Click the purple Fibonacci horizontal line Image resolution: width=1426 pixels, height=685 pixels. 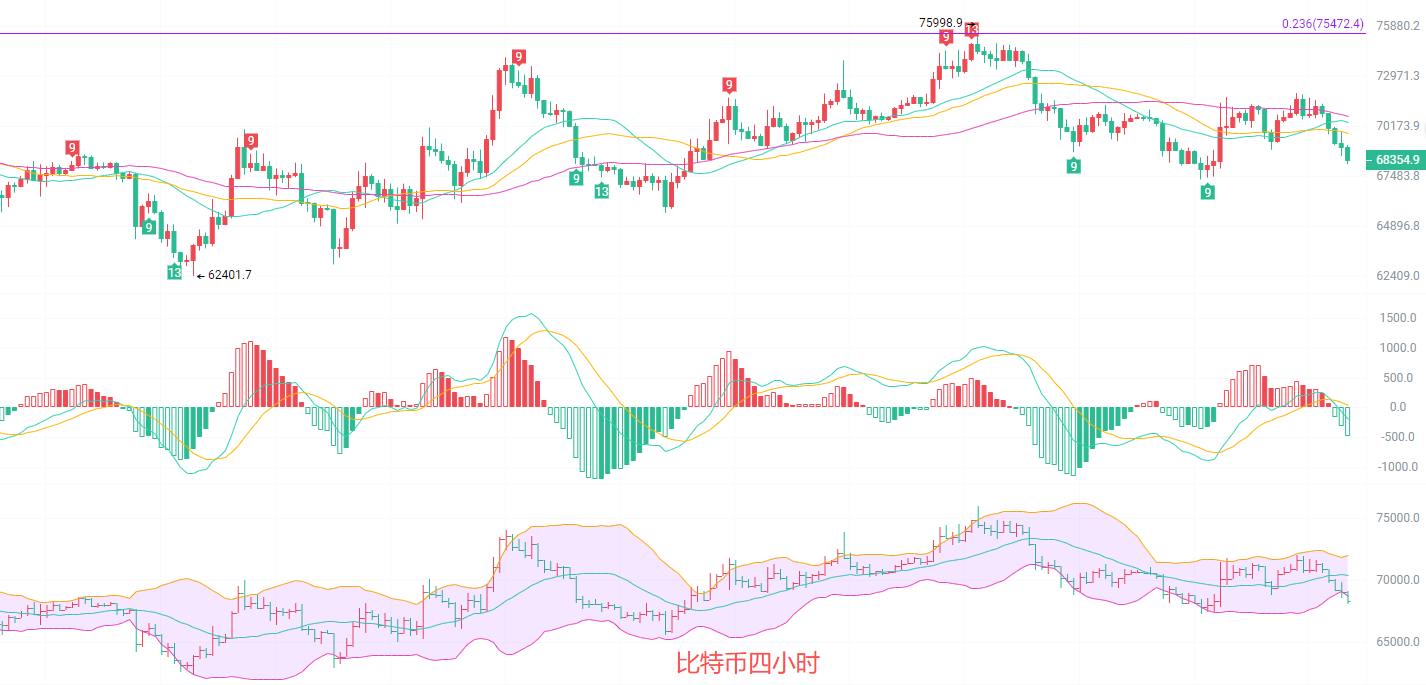click(600, 34)
